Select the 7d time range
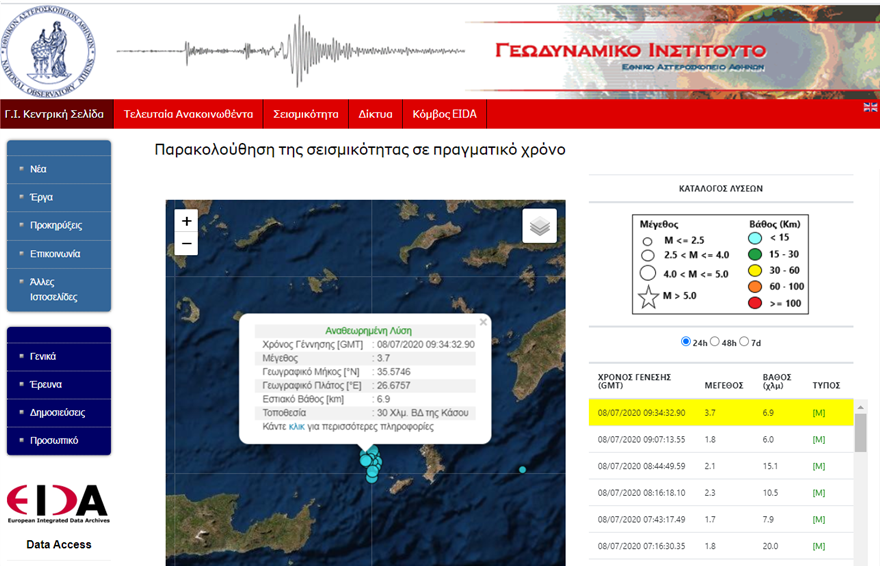880x566 pixels. pos(744,341)
